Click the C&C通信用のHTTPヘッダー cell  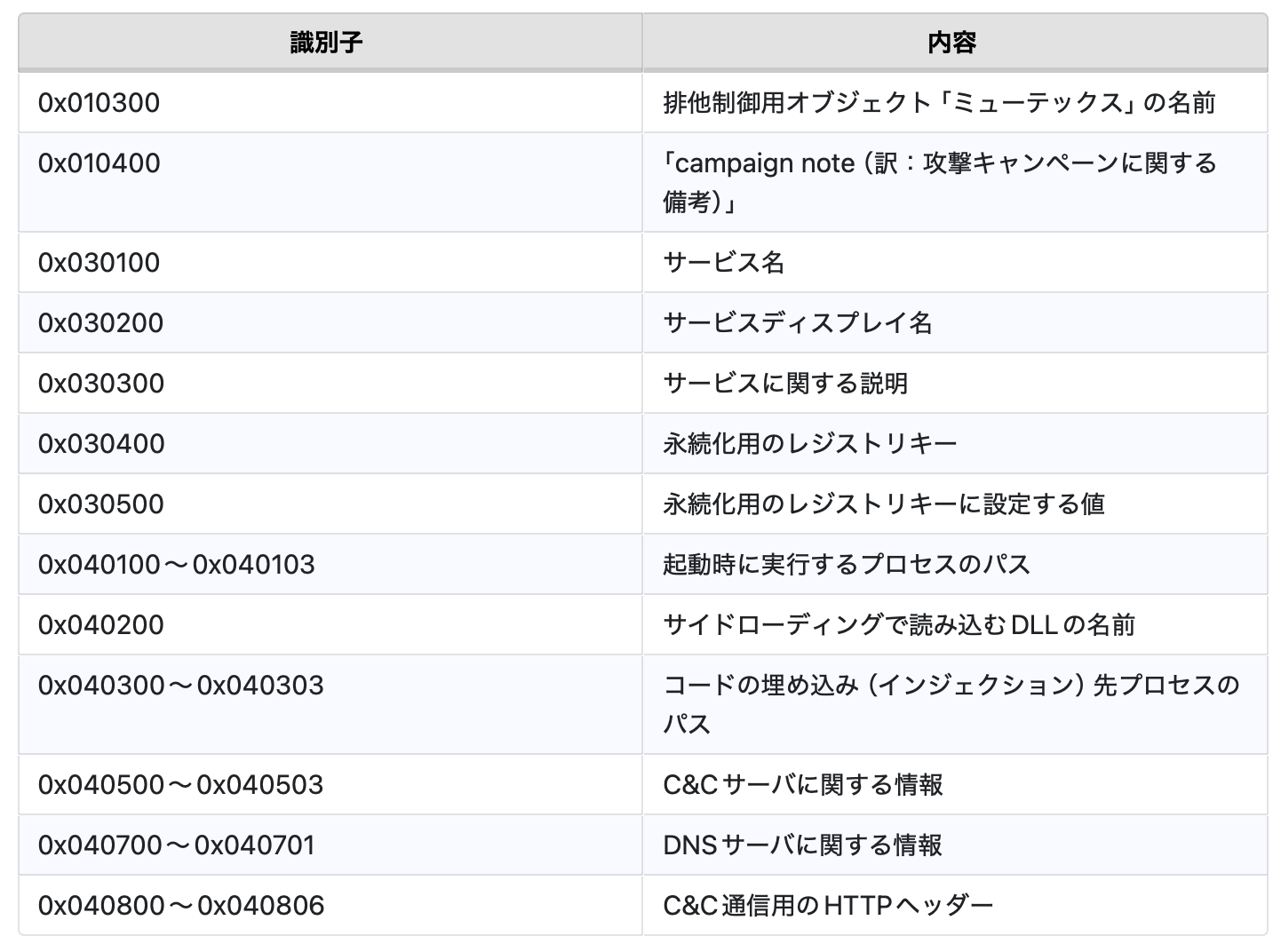tap(828, 906)
